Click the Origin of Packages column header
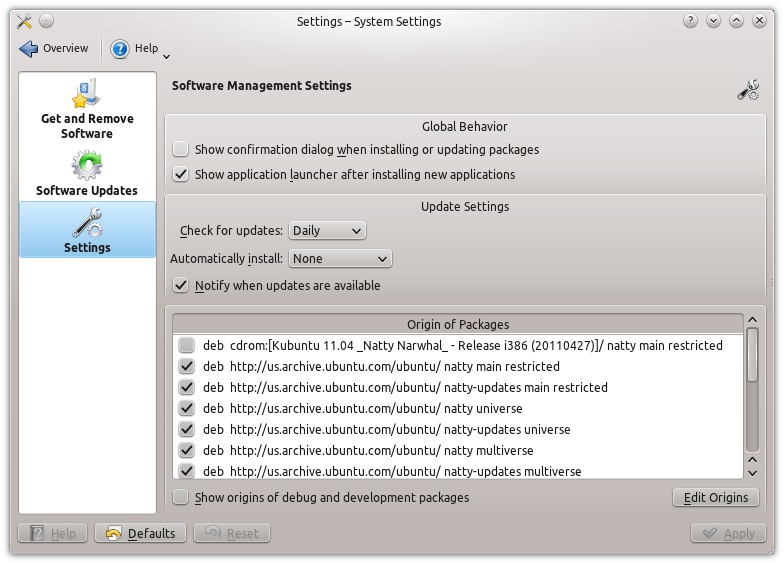Screen dimensions: 784x564 tap(458, 324)
